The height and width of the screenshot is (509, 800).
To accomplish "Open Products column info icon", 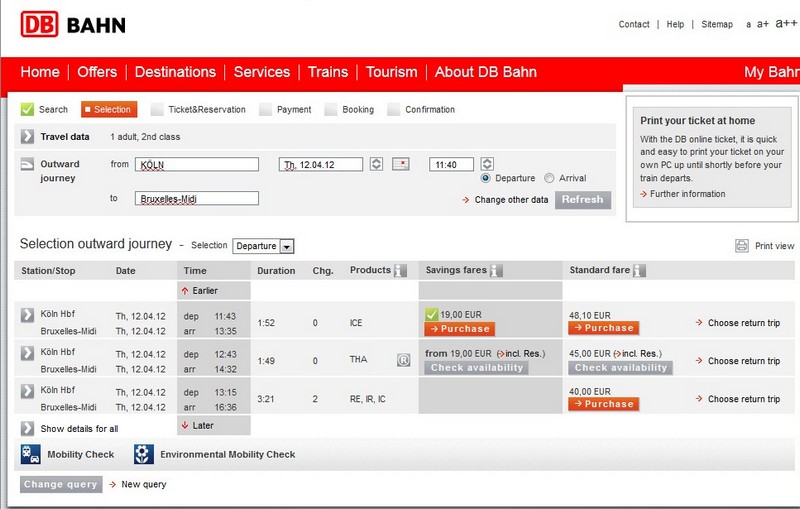I will point(401,270).
